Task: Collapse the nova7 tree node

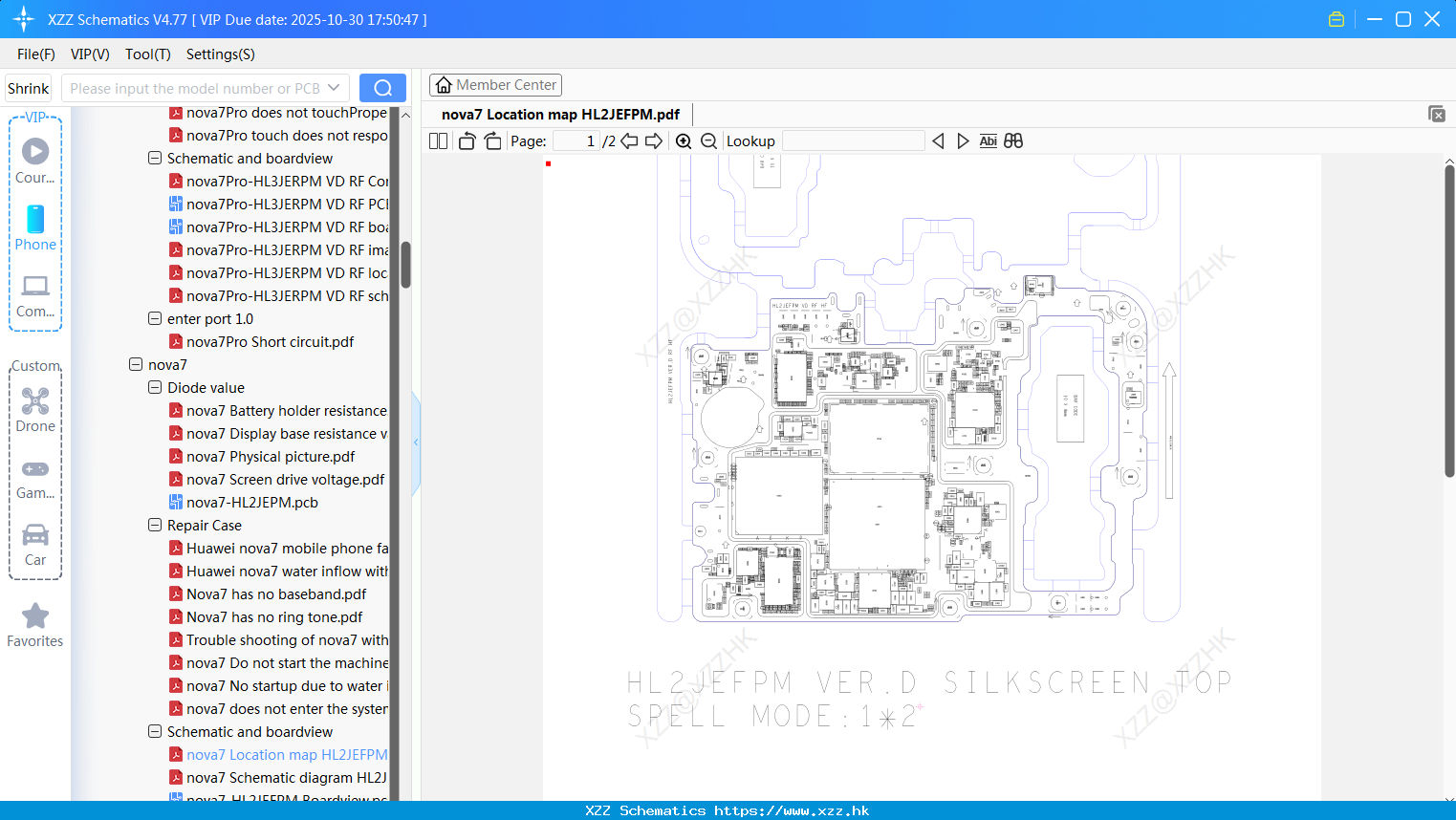Action: click(x=136, y=364)
